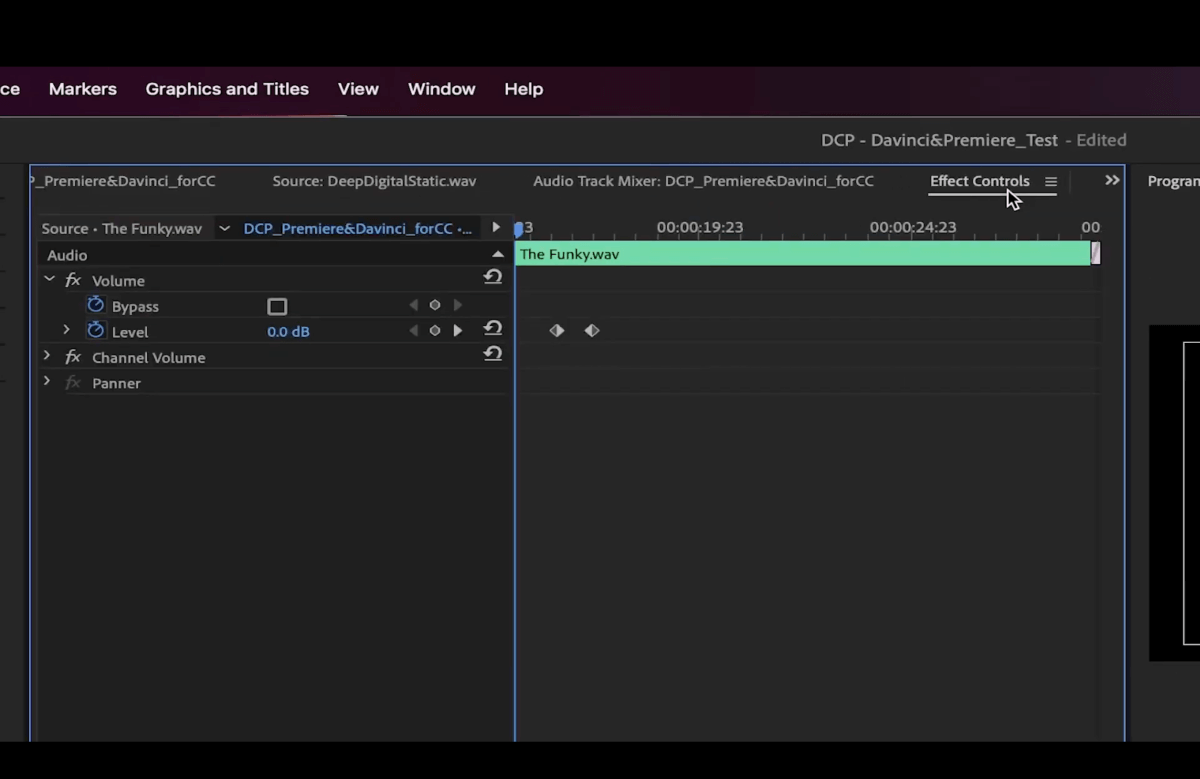Screen dimensions: 1200x779
Task: Toggle the Channel Volume fx icon
Action: tap(73, 357)
